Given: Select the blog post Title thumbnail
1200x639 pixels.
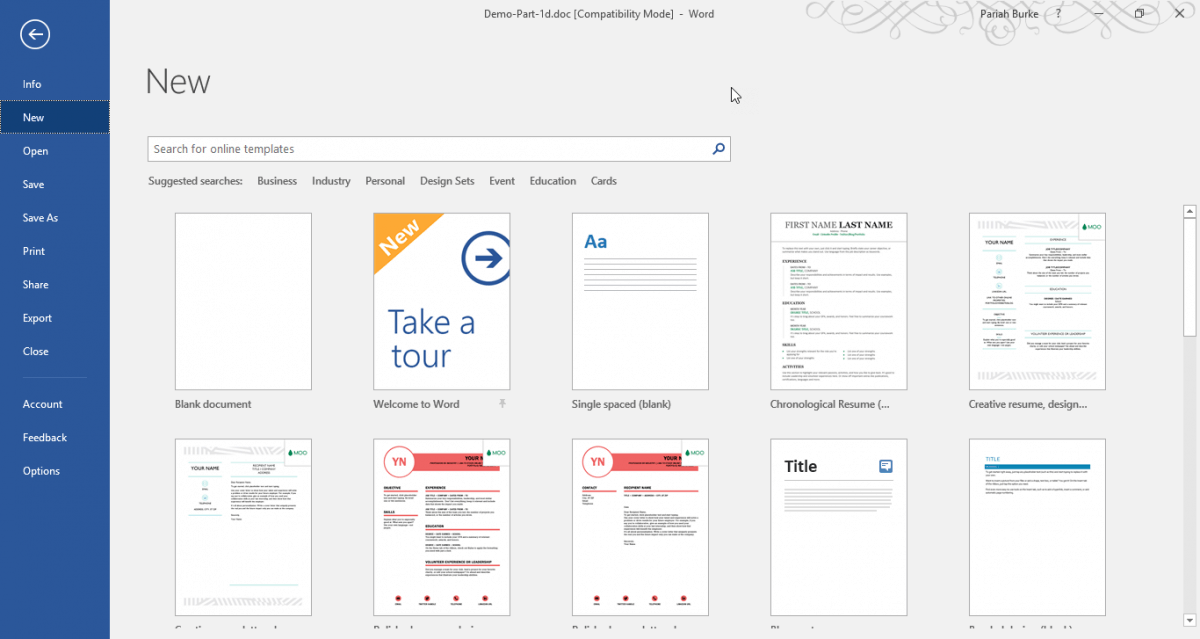Looking at the screenshot, I should pos(839,527).
